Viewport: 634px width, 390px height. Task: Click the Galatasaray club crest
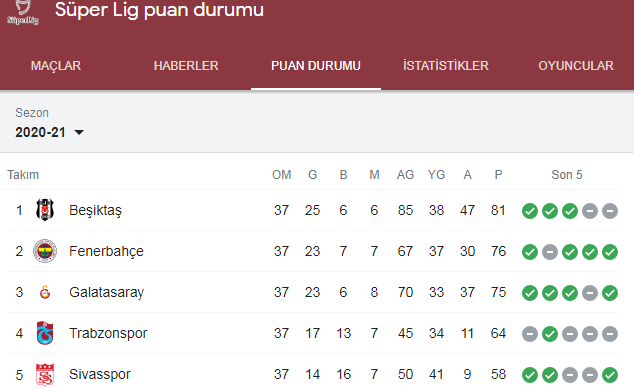(x=45, y=292)
